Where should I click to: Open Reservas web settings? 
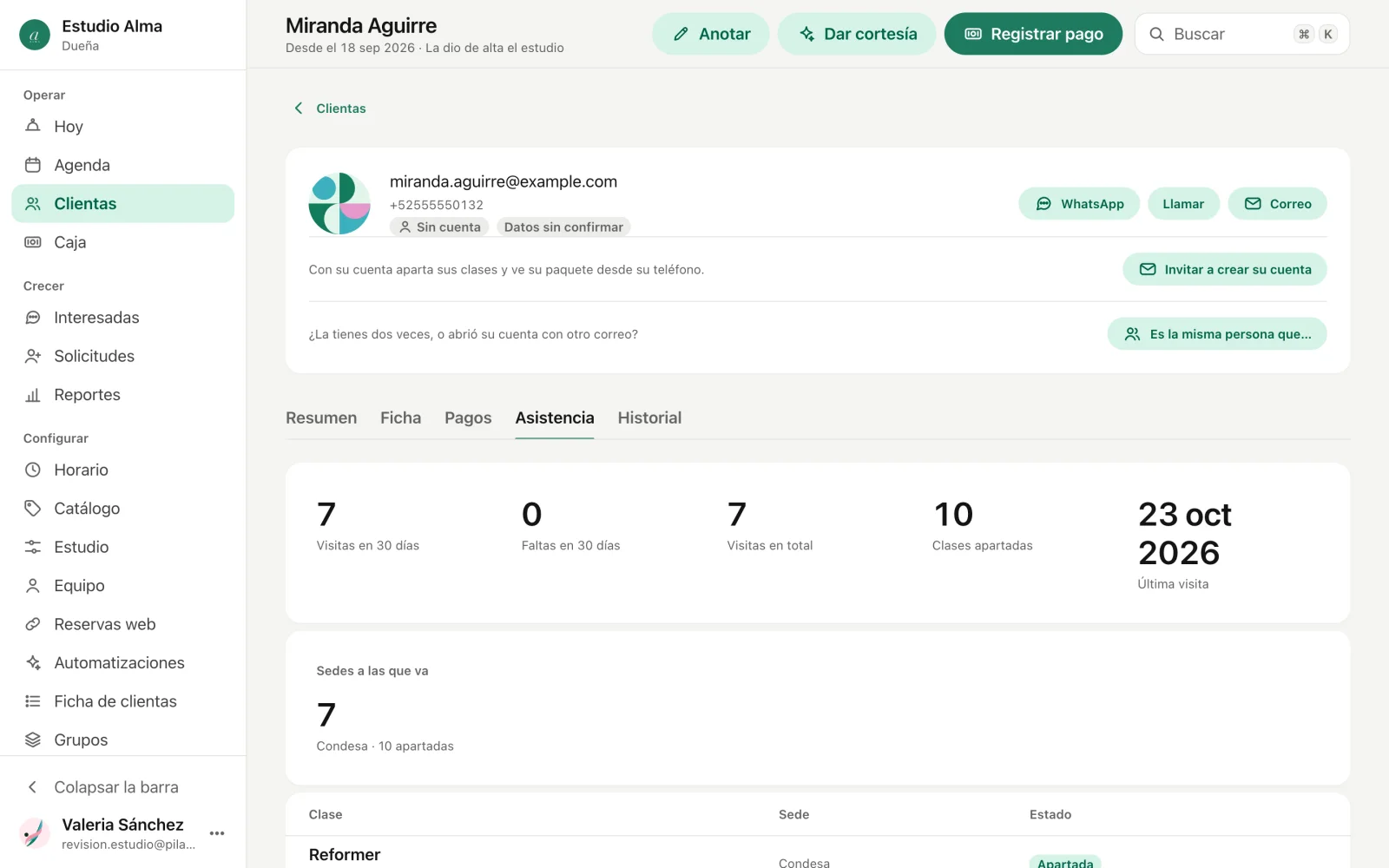tap(122, 624)
